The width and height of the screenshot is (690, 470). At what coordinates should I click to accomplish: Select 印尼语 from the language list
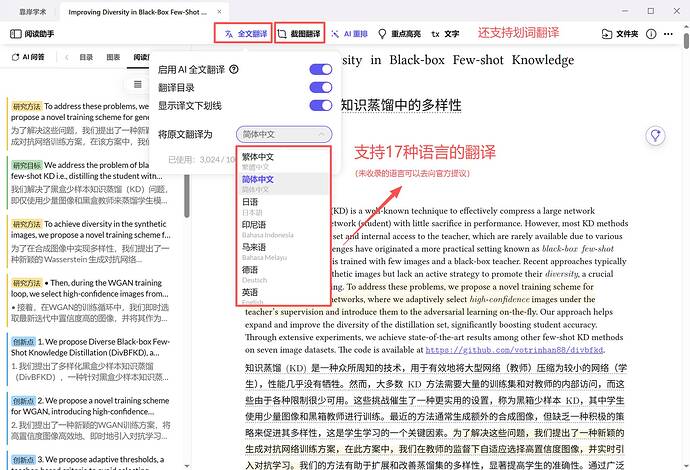[x=283, y=229]
